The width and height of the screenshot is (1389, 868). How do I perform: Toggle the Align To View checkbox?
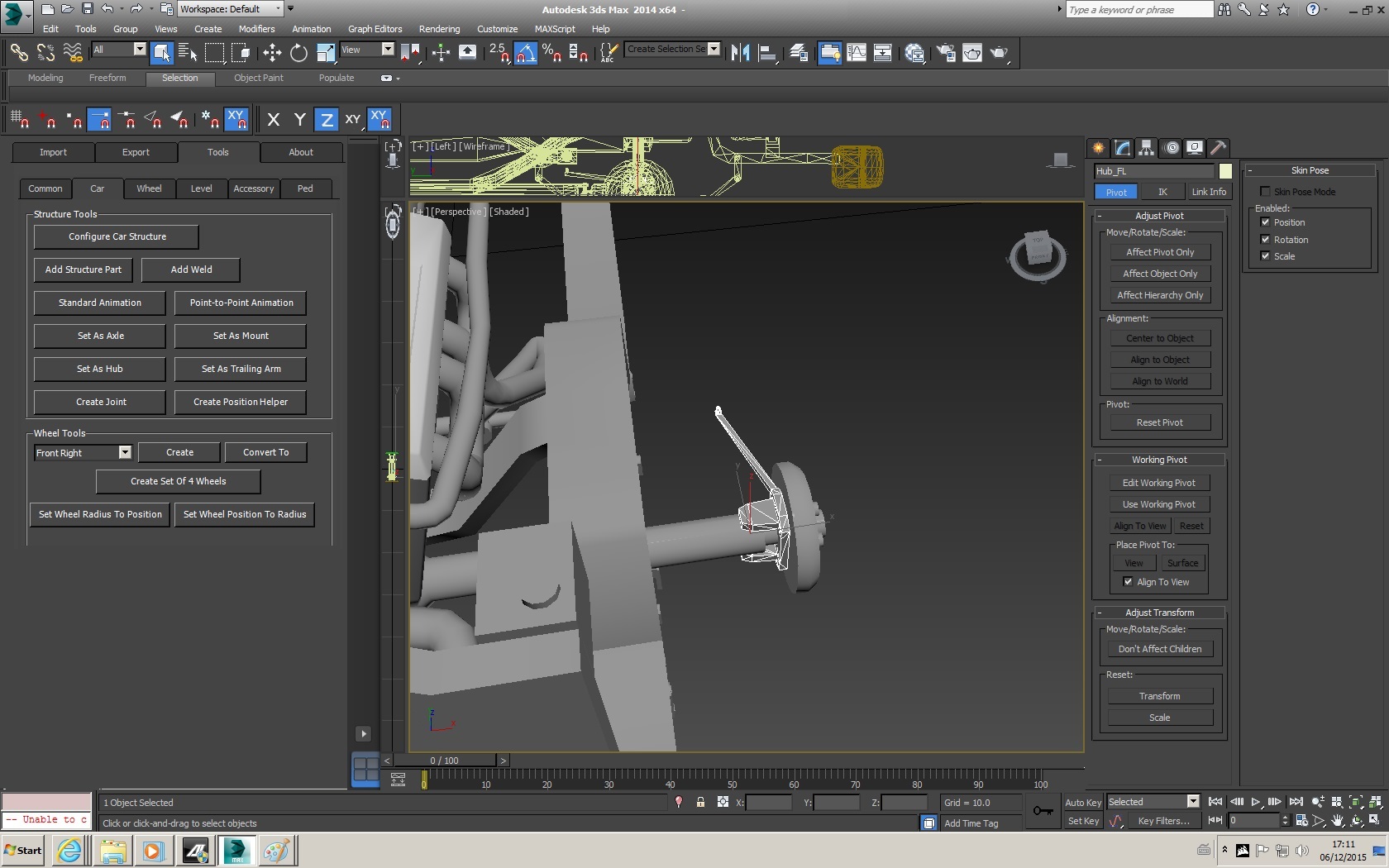pos(1128,582)
